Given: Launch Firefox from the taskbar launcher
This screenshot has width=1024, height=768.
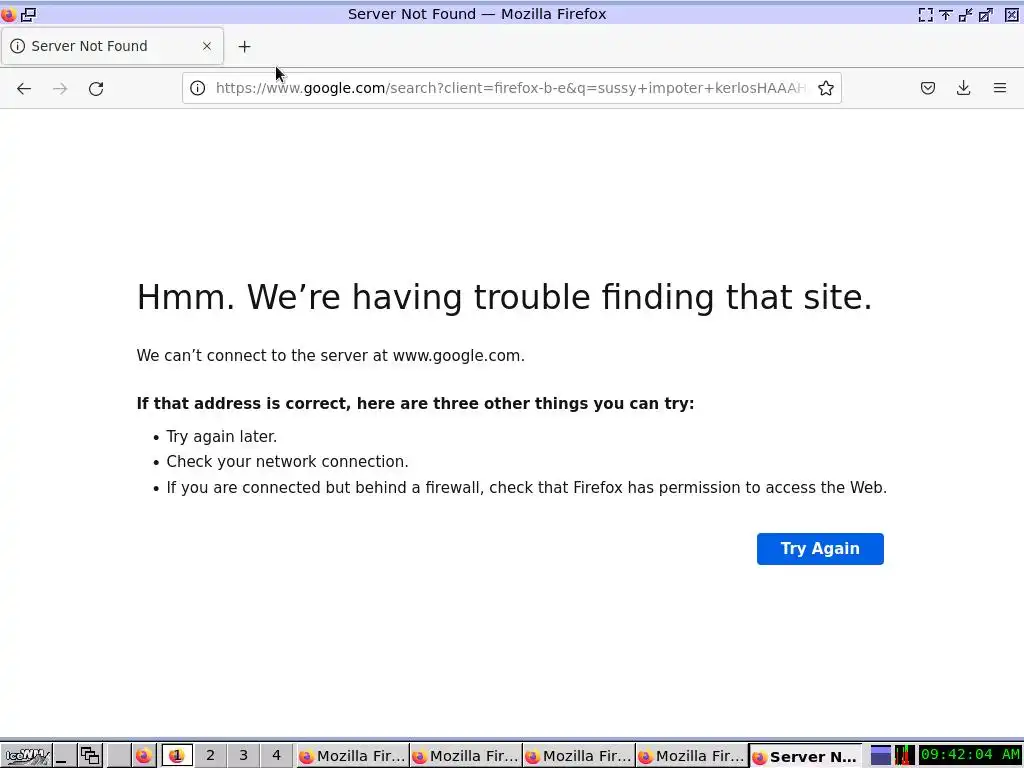Looking at the screenshot, I should coord(143,756).
